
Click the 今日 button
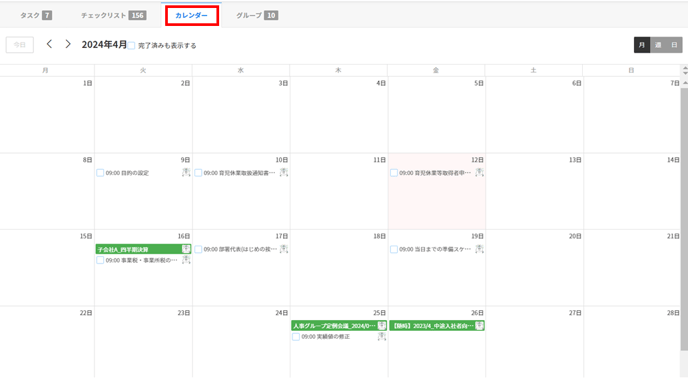click(x=20, y=45)
